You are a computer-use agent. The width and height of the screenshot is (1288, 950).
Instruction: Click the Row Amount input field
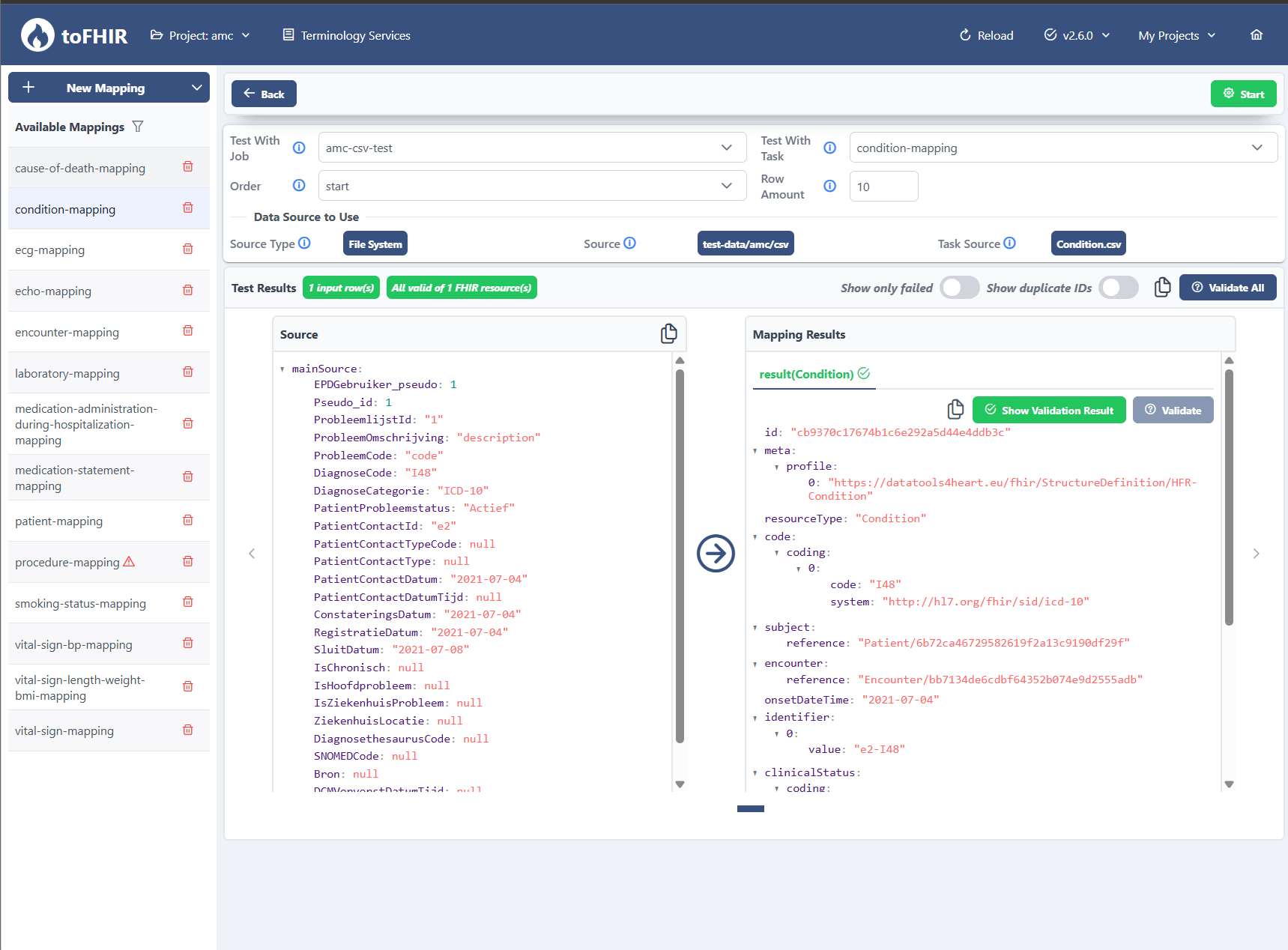pyautogui.click(x=883, y=187)
